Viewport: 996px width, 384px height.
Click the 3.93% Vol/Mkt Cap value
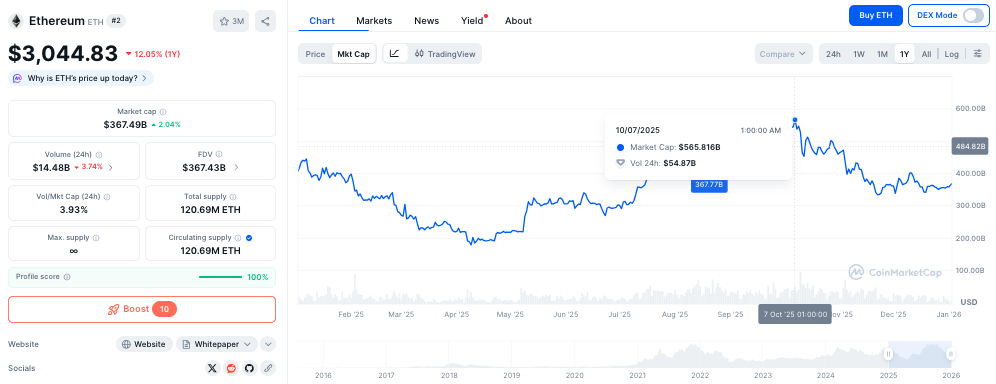(74, 210)
